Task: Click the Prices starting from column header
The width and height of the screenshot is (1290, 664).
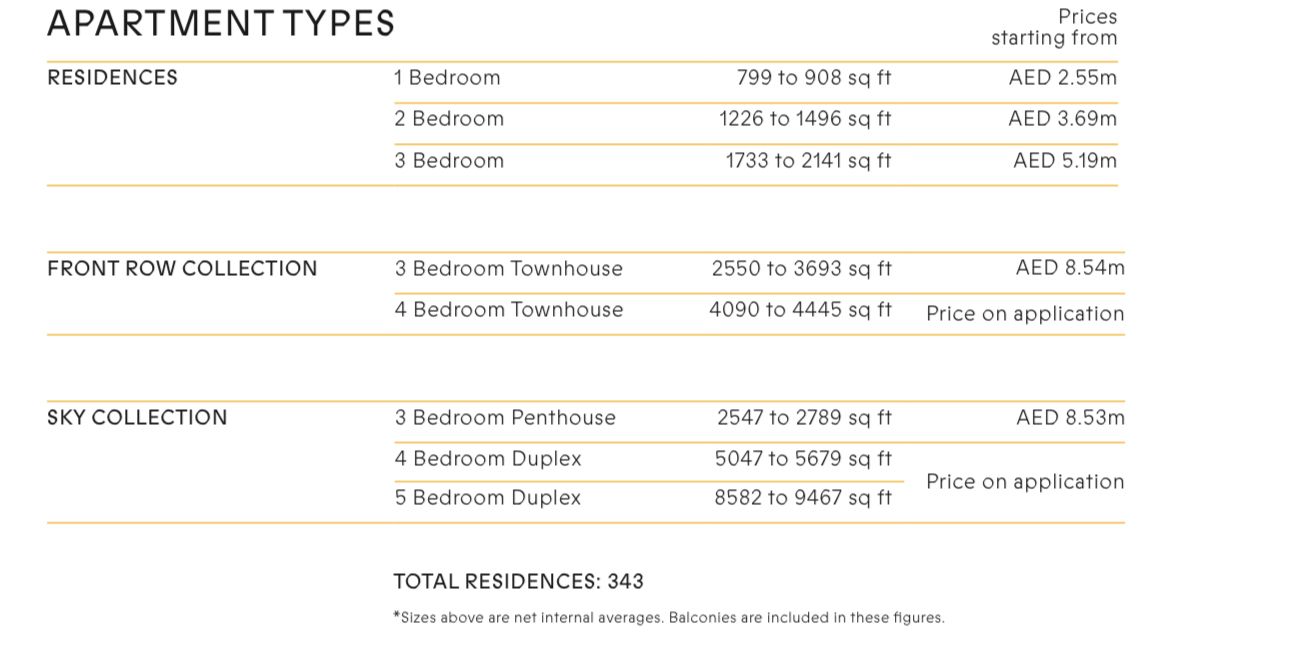Action: tap(1054, 28)
